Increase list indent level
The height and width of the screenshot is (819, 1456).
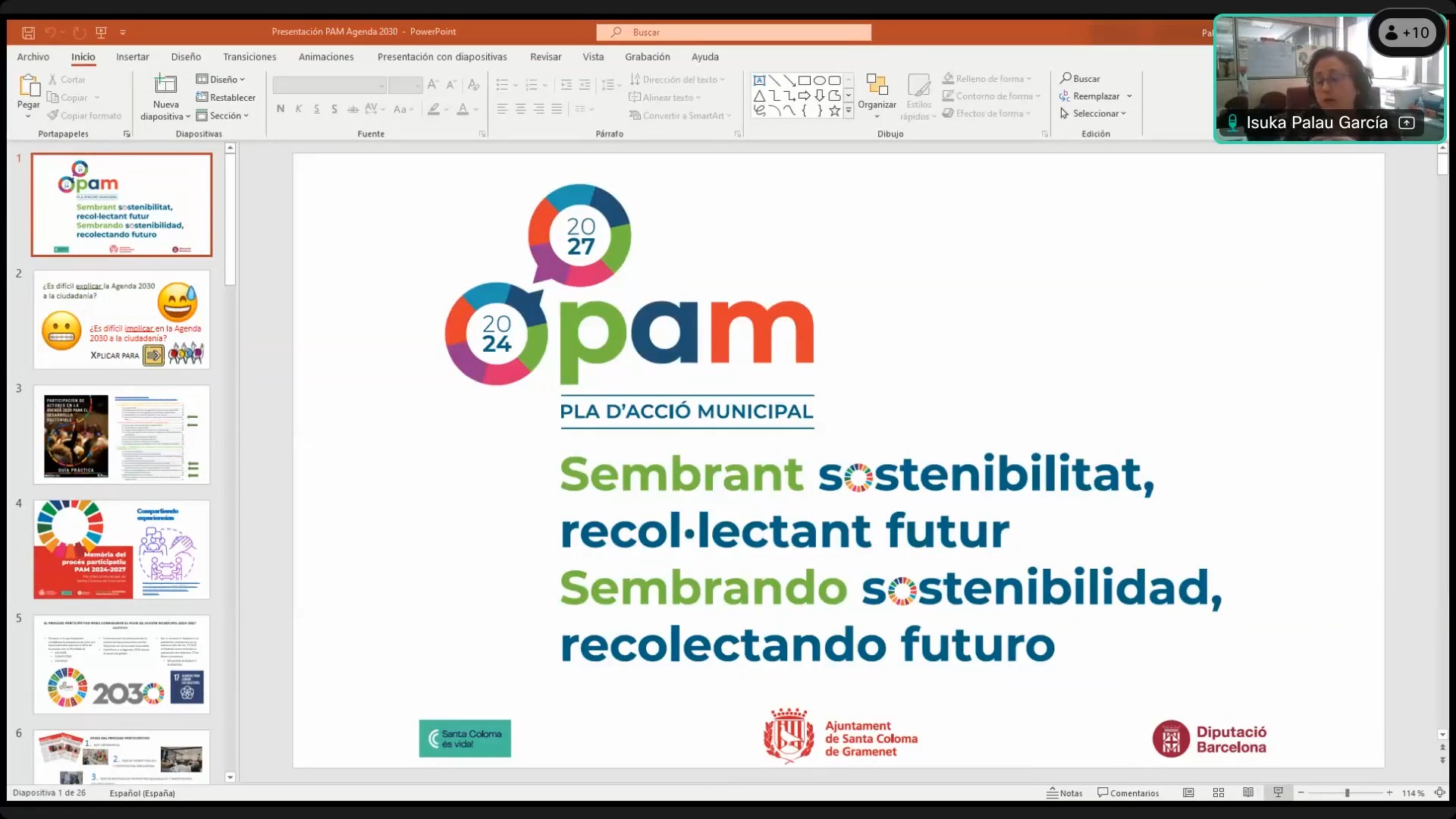pyautogui.click(x=585, y=85)
